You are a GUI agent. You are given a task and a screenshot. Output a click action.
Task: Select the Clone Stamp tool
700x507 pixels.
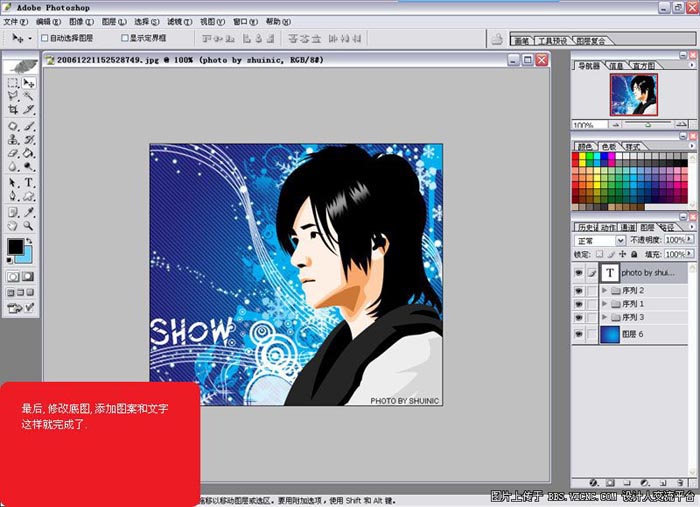pos(13,140)
